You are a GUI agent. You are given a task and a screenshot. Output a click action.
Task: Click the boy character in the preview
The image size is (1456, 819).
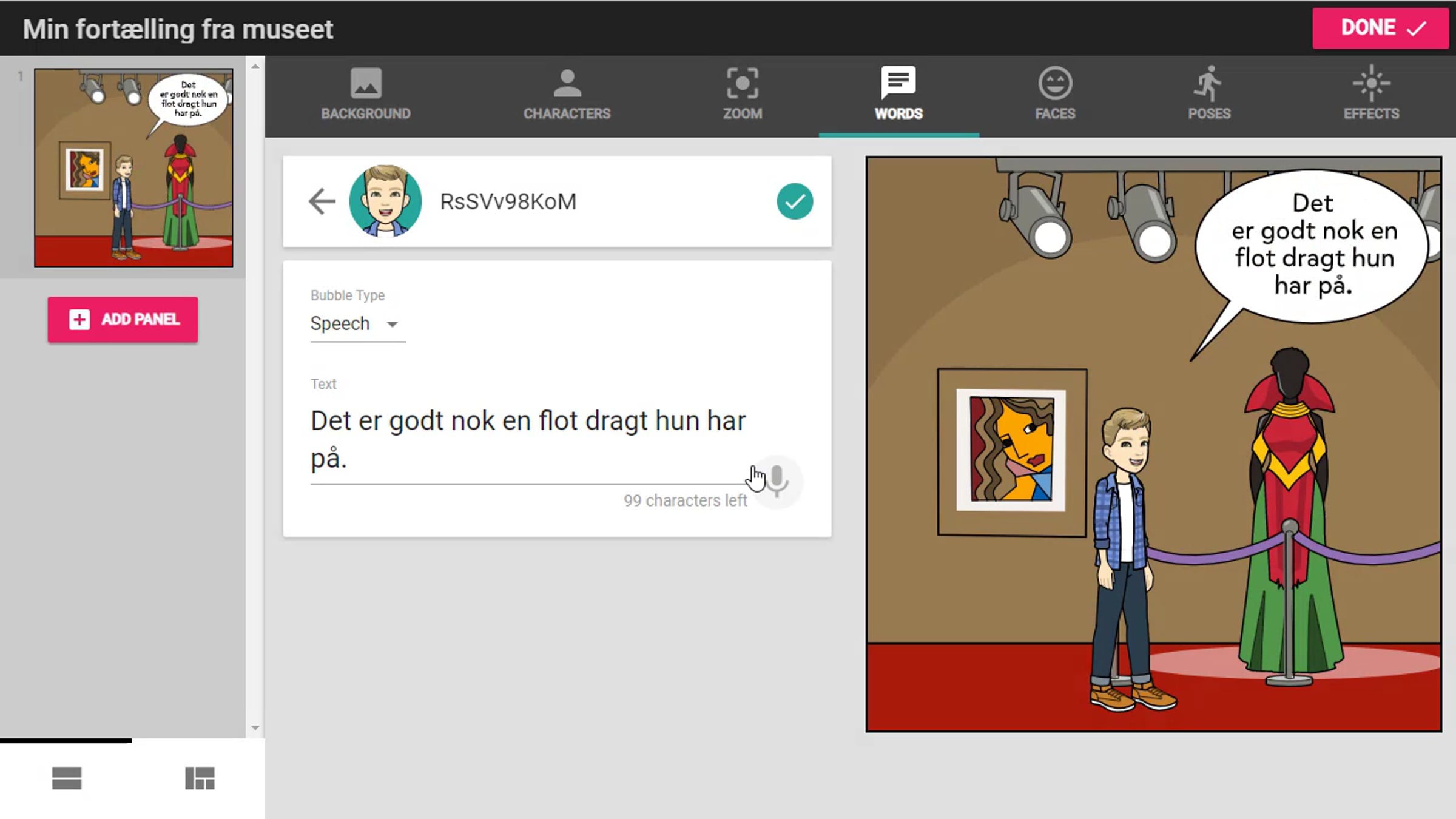(1127, 558)
